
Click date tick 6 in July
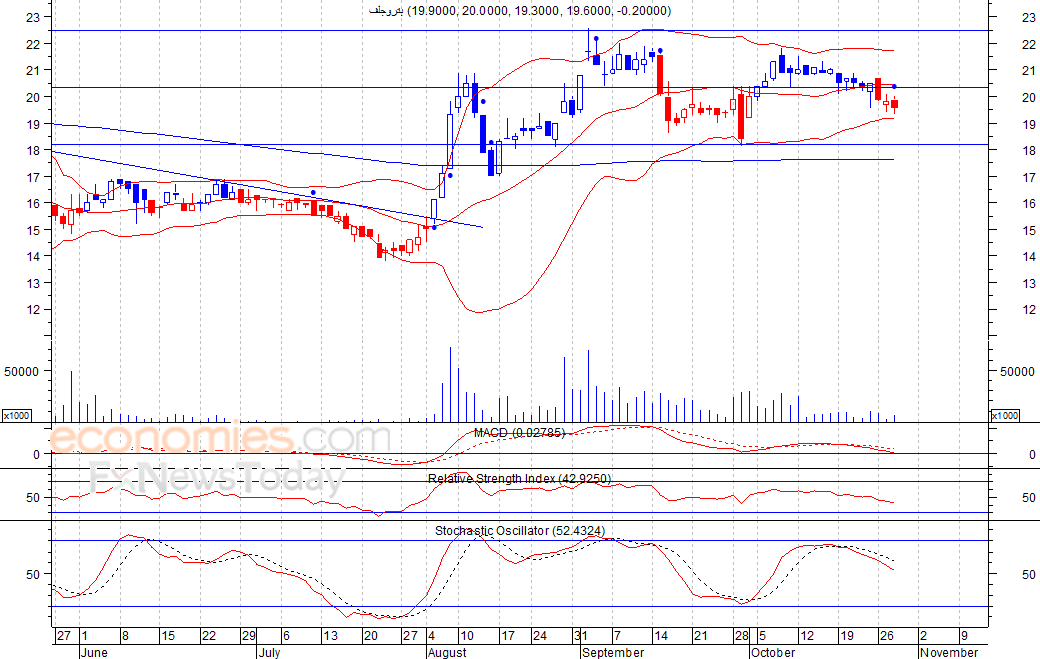point(286,636)
